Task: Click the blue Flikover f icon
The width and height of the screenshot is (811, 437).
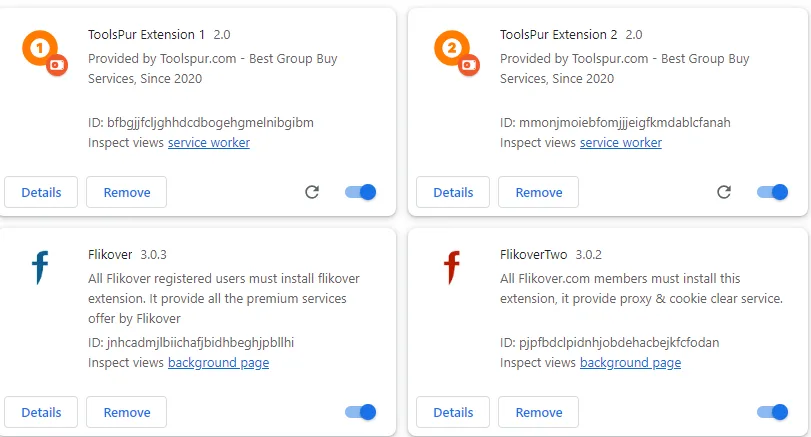Action: (x=40, y=267)
